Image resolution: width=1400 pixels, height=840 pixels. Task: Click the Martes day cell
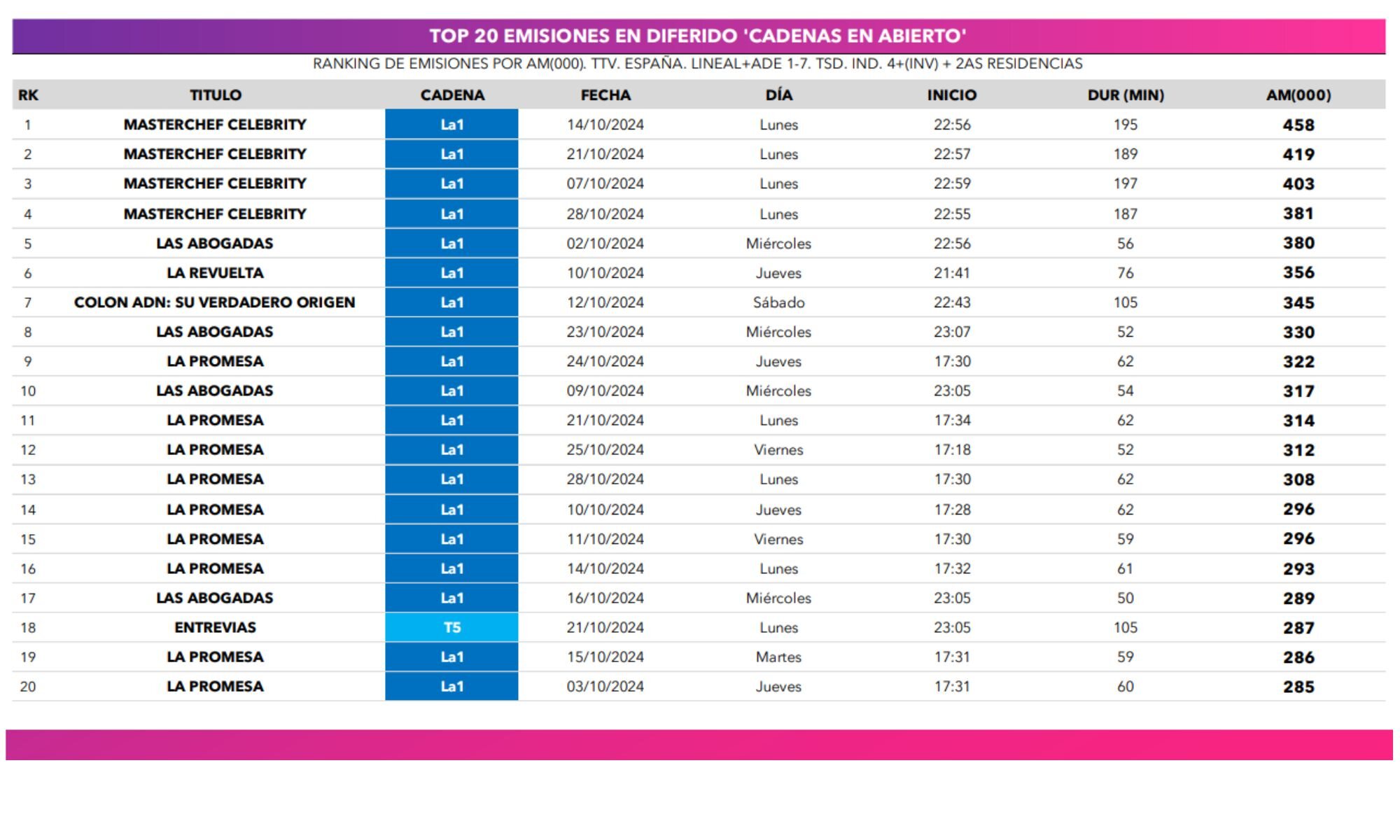click(778, 657)
